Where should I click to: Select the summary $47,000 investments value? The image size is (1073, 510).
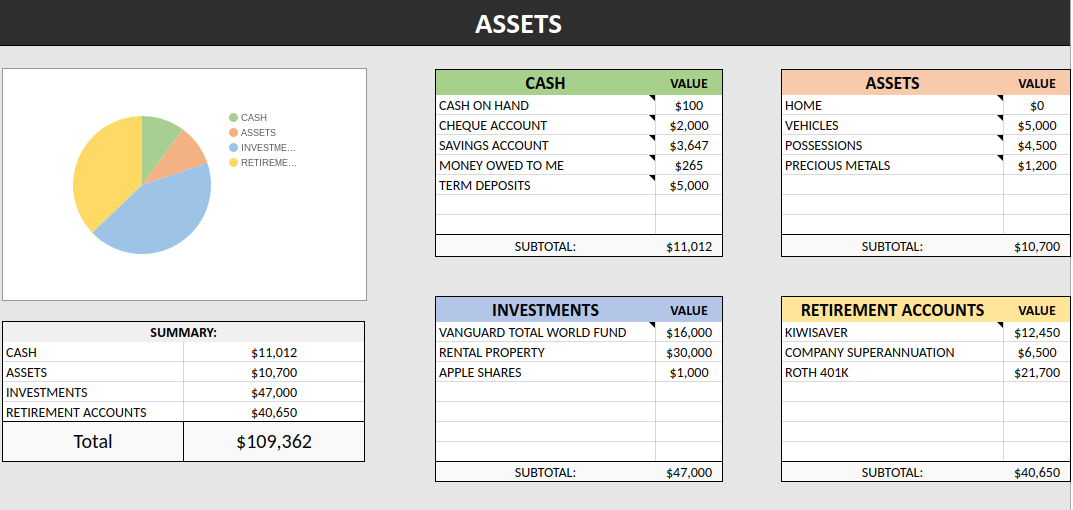274,392
